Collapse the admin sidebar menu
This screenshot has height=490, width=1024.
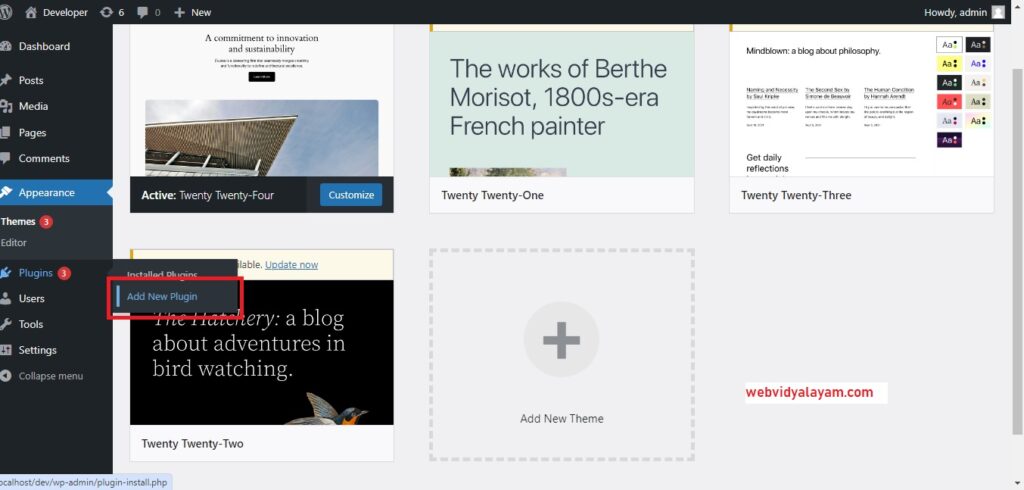pos(50,376)
